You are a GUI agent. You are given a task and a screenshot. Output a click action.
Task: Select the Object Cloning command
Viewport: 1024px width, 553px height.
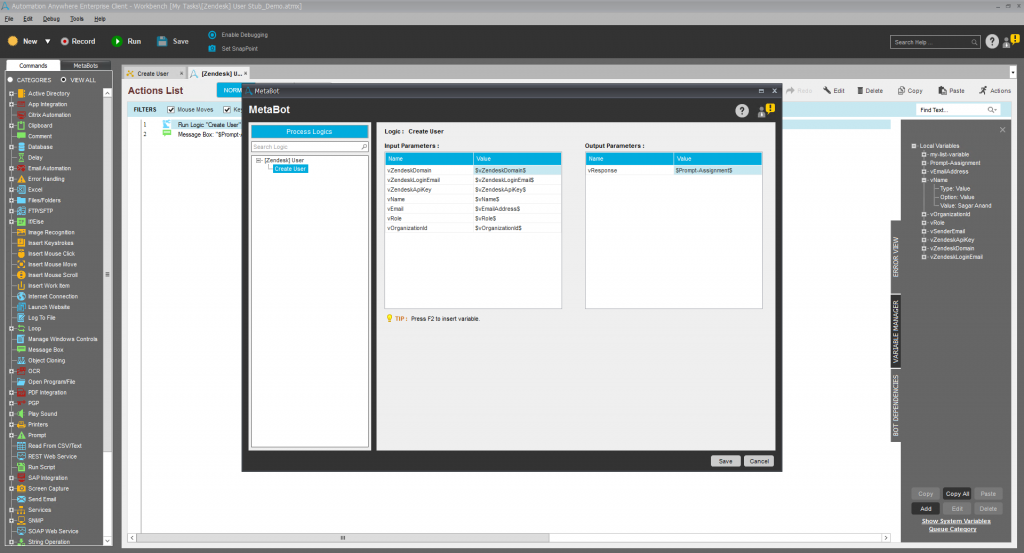[46, 360]
